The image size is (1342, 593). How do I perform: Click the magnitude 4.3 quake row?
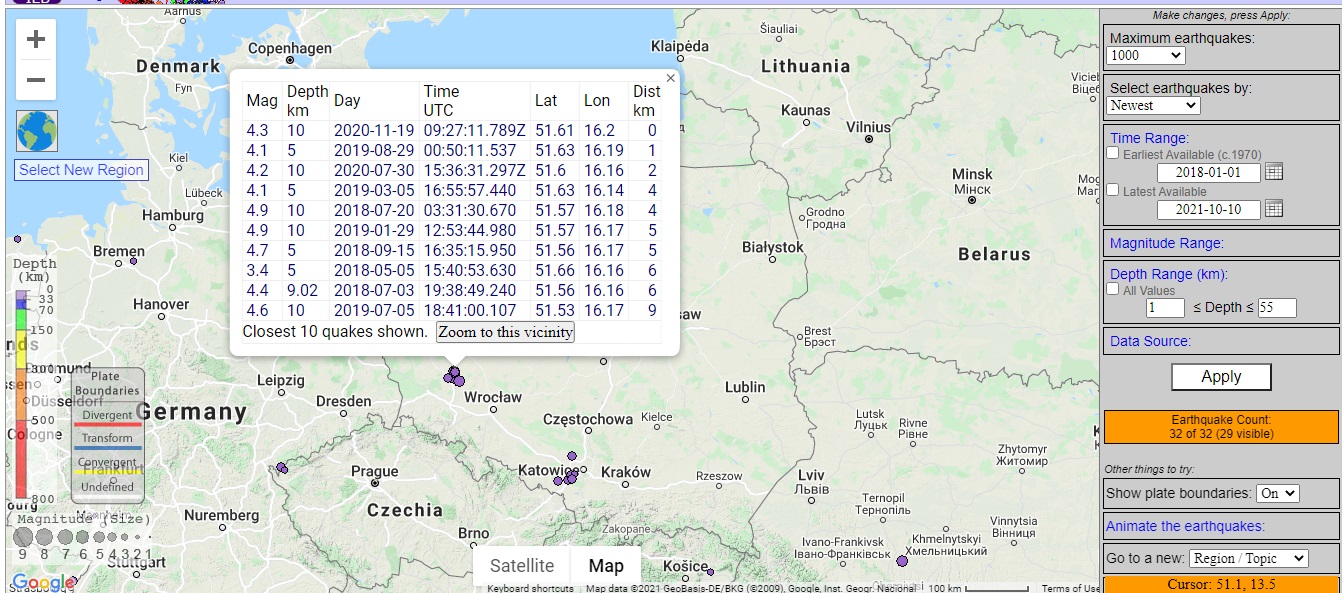(452, 130)
